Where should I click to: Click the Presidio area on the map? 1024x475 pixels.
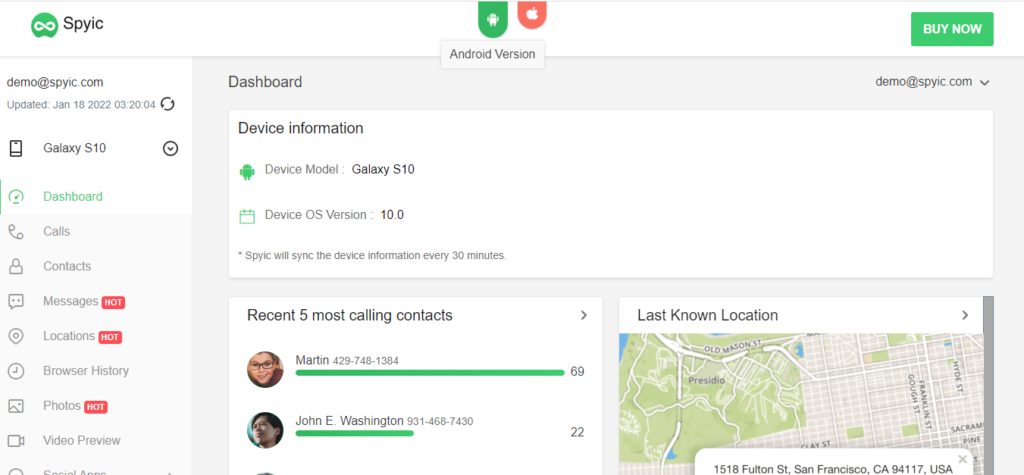[x=707, y=379]
